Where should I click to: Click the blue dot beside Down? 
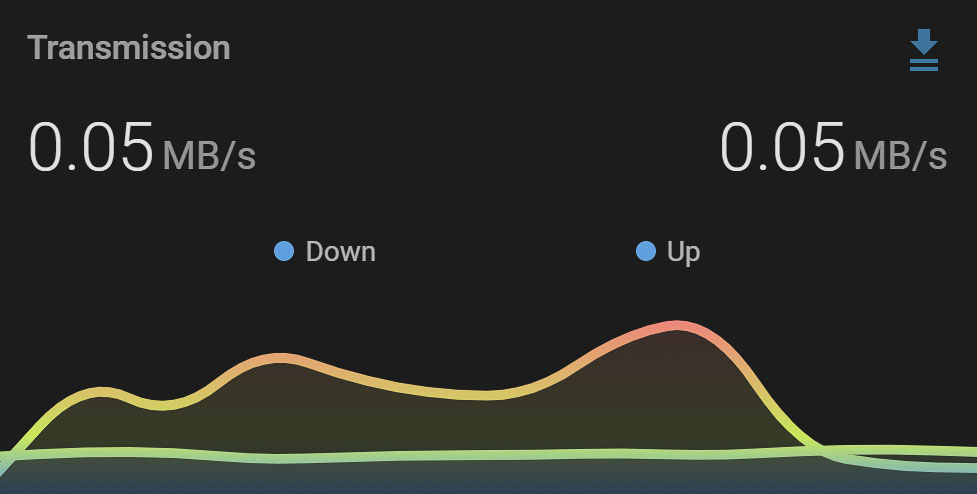(284, 252)
